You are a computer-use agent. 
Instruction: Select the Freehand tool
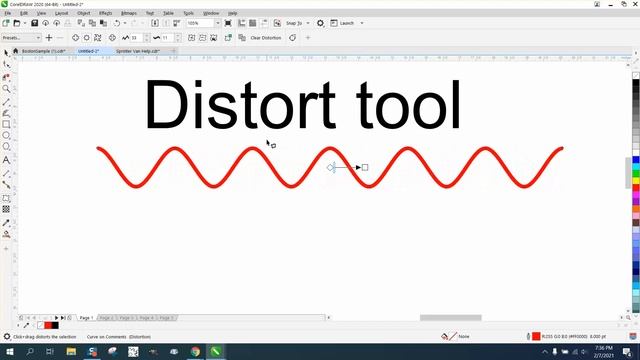click(x=6, y=102)
